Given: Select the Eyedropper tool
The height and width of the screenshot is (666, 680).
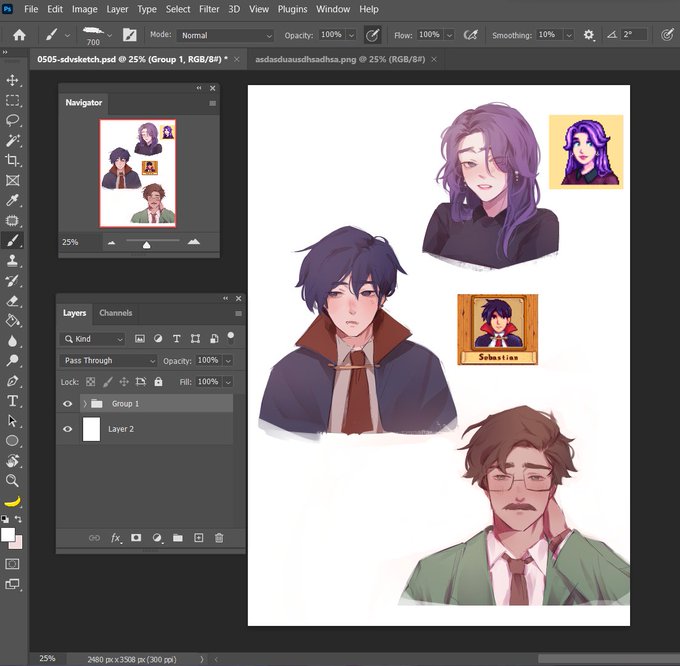Looking at the screenshot, I should [12, 200].
